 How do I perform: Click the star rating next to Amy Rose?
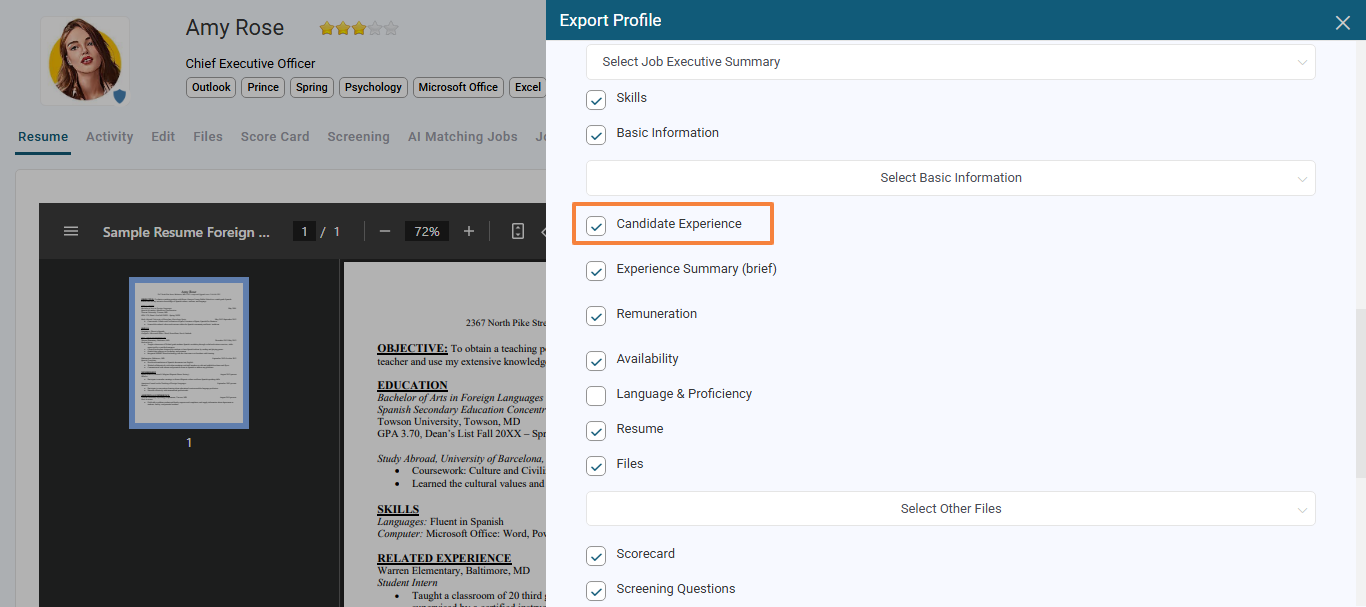coord(358,29)
